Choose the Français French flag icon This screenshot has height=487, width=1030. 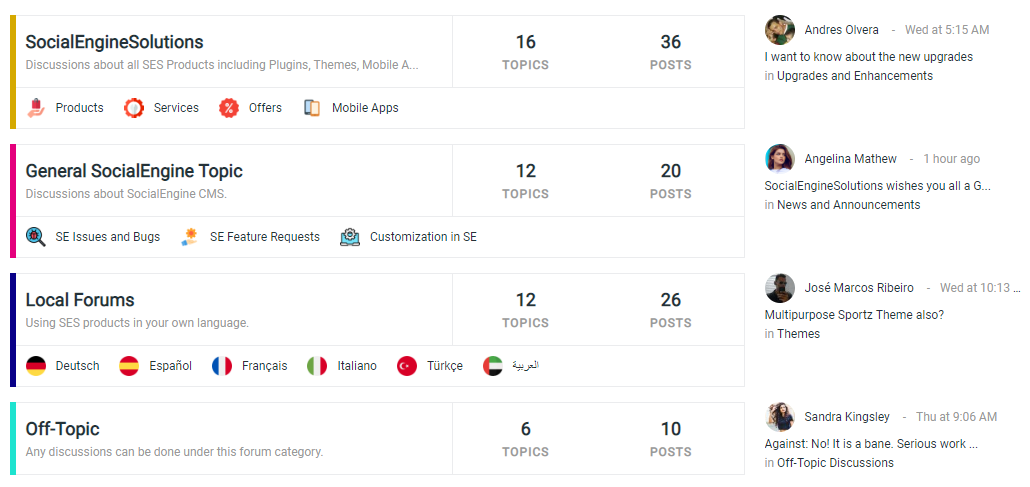[x=222, y=366]
